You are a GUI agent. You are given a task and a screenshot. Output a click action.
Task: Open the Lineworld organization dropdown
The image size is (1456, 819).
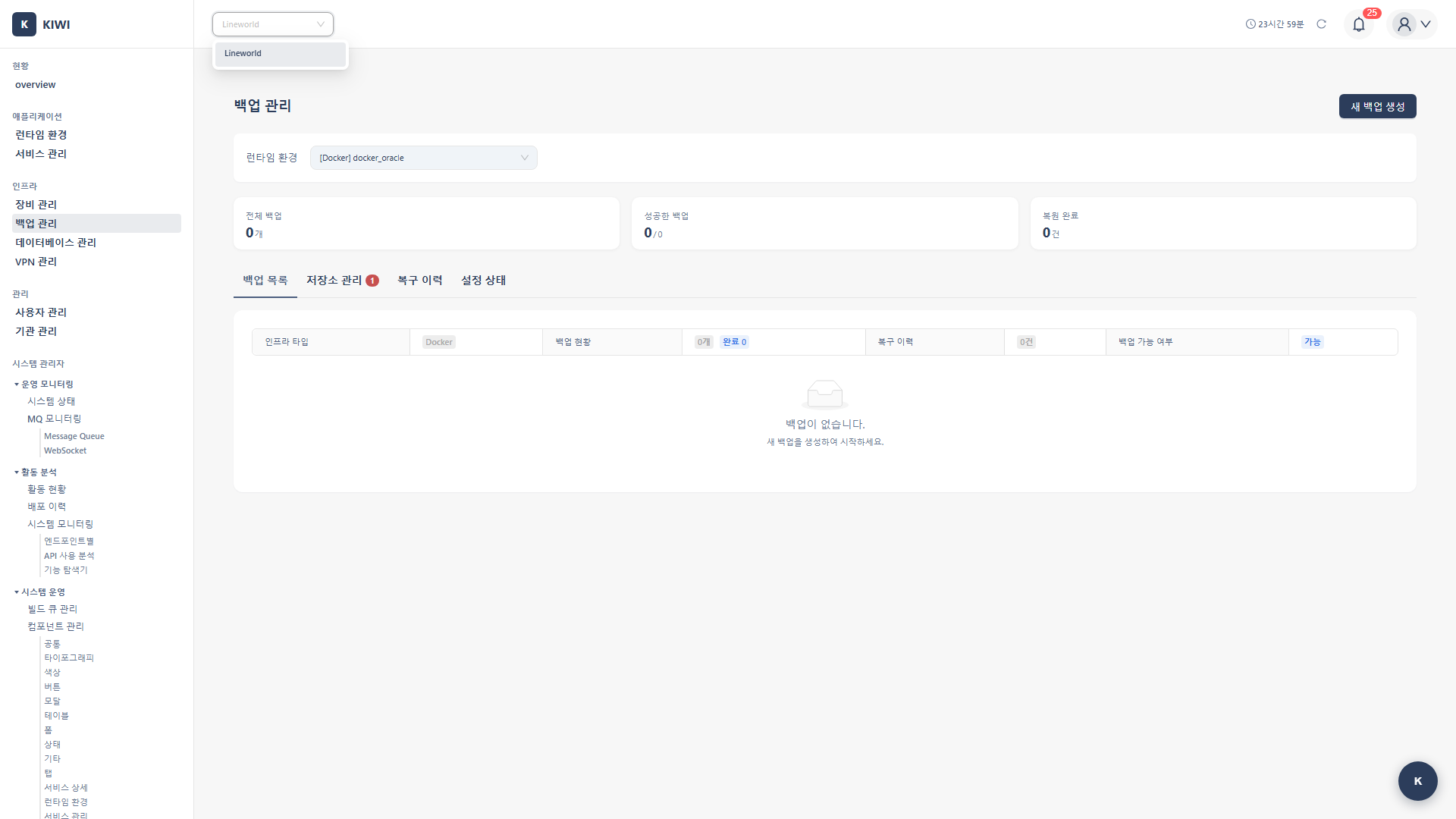pyautogui.click(x=273, y=24)
